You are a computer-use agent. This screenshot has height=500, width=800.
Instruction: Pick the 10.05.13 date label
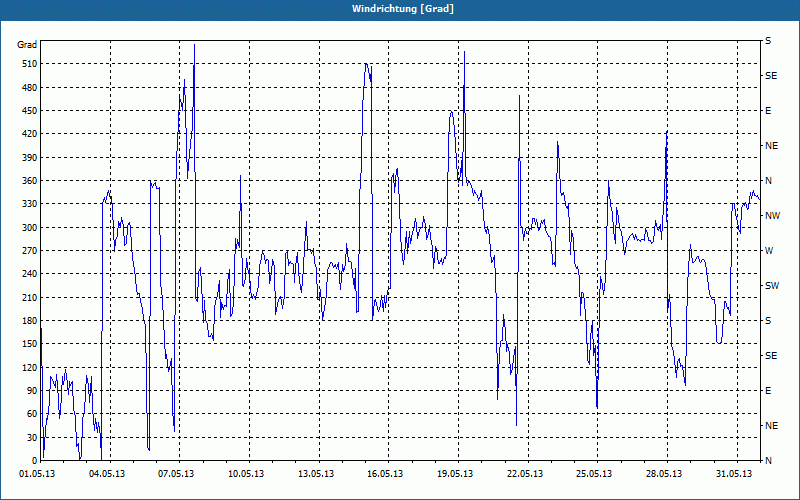pyautogui.click(x=246, y=474)
